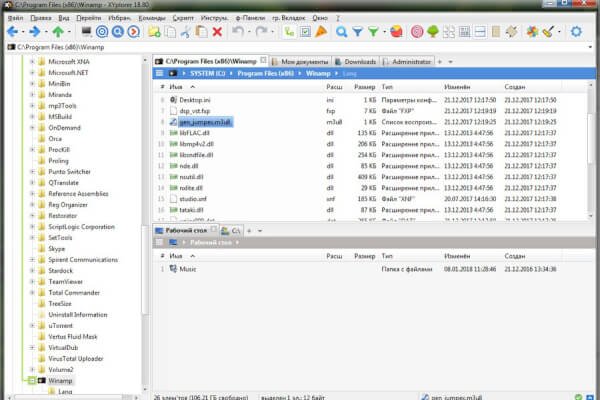Select the TeamViewer folder in tree
600x400 pixels.
point(65,282)
